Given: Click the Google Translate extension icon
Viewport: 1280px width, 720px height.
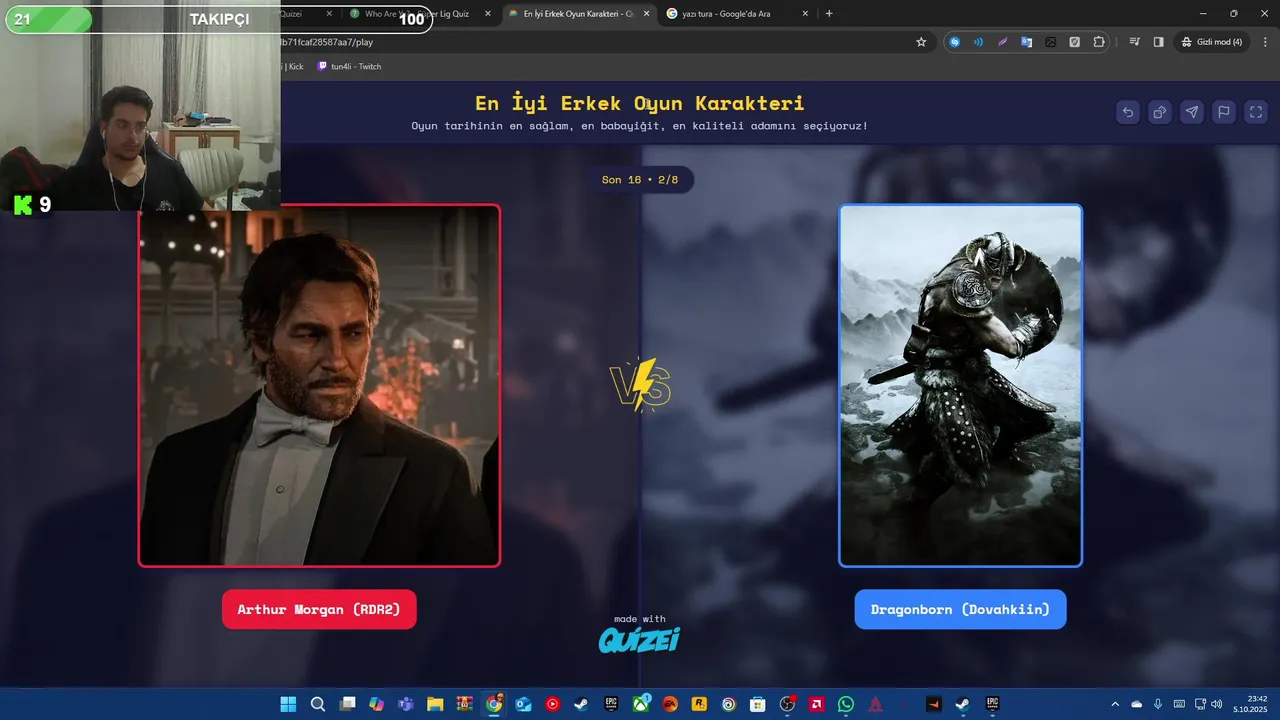Looking at the screenshot, I should (x=1026, y=42).
